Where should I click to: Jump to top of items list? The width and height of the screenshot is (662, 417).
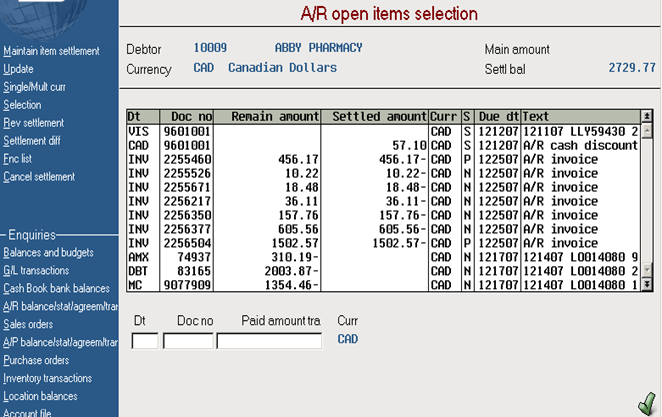tap(646, 116)
